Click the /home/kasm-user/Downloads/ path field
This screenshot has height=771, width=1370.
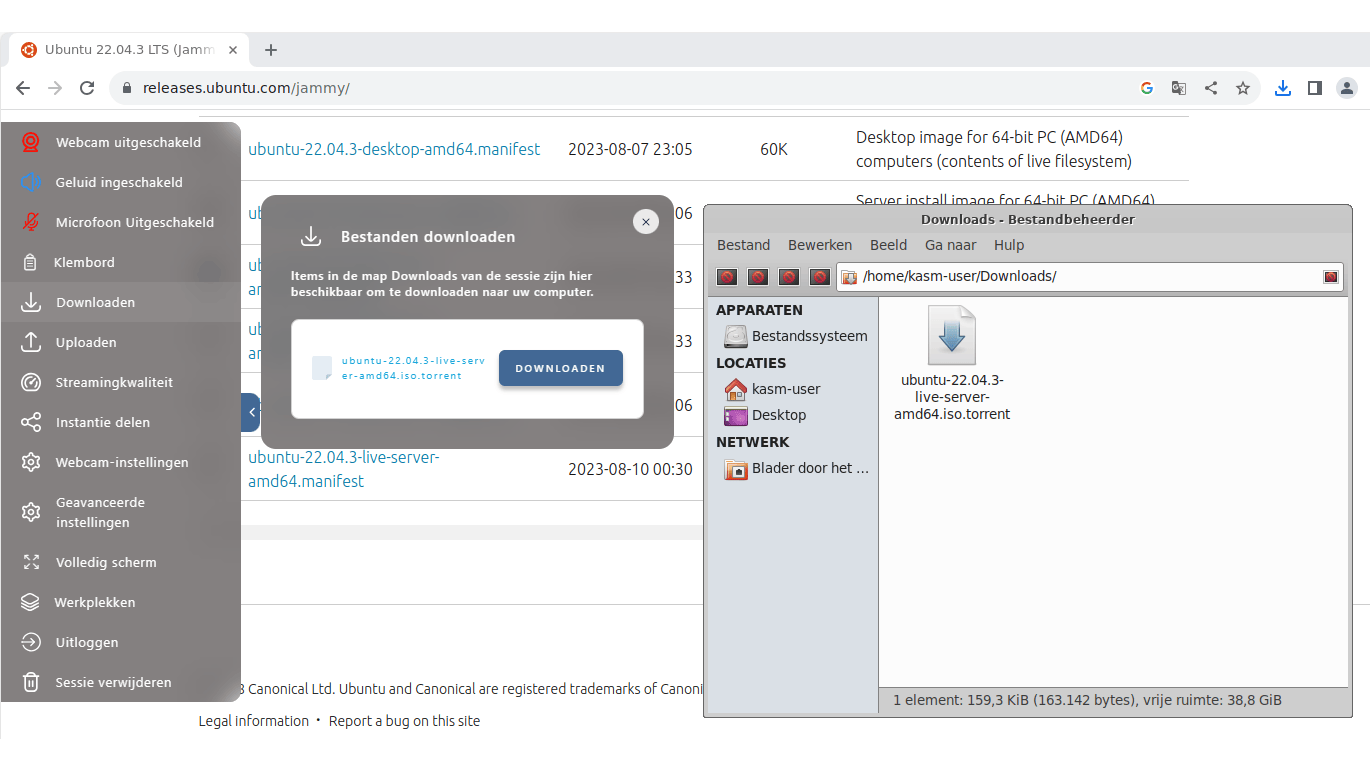pos(1089,276)
